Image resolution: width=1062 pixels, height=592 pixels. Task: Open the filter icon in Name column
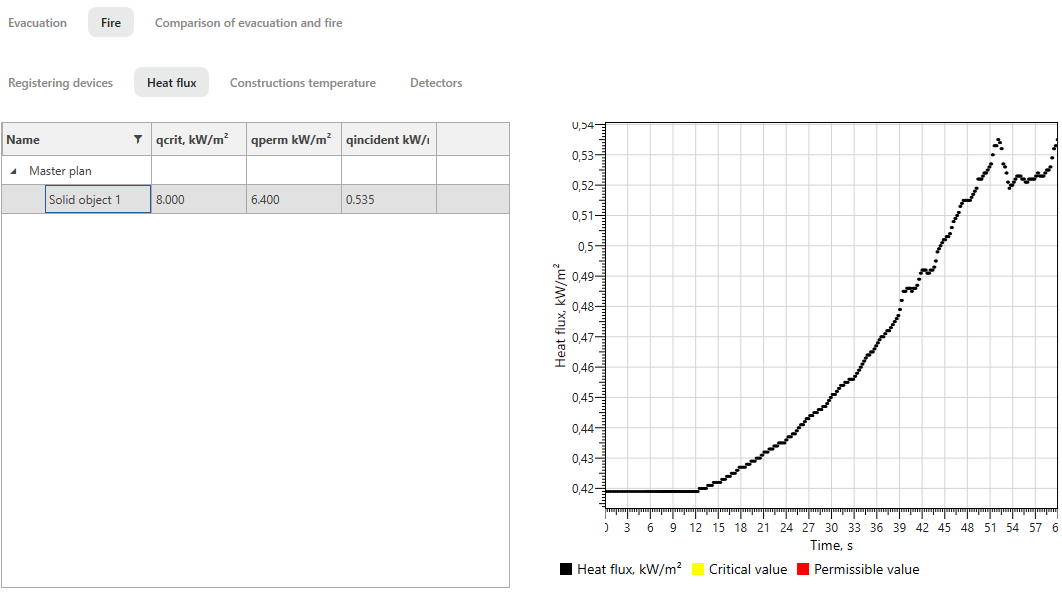click(138, 140)
